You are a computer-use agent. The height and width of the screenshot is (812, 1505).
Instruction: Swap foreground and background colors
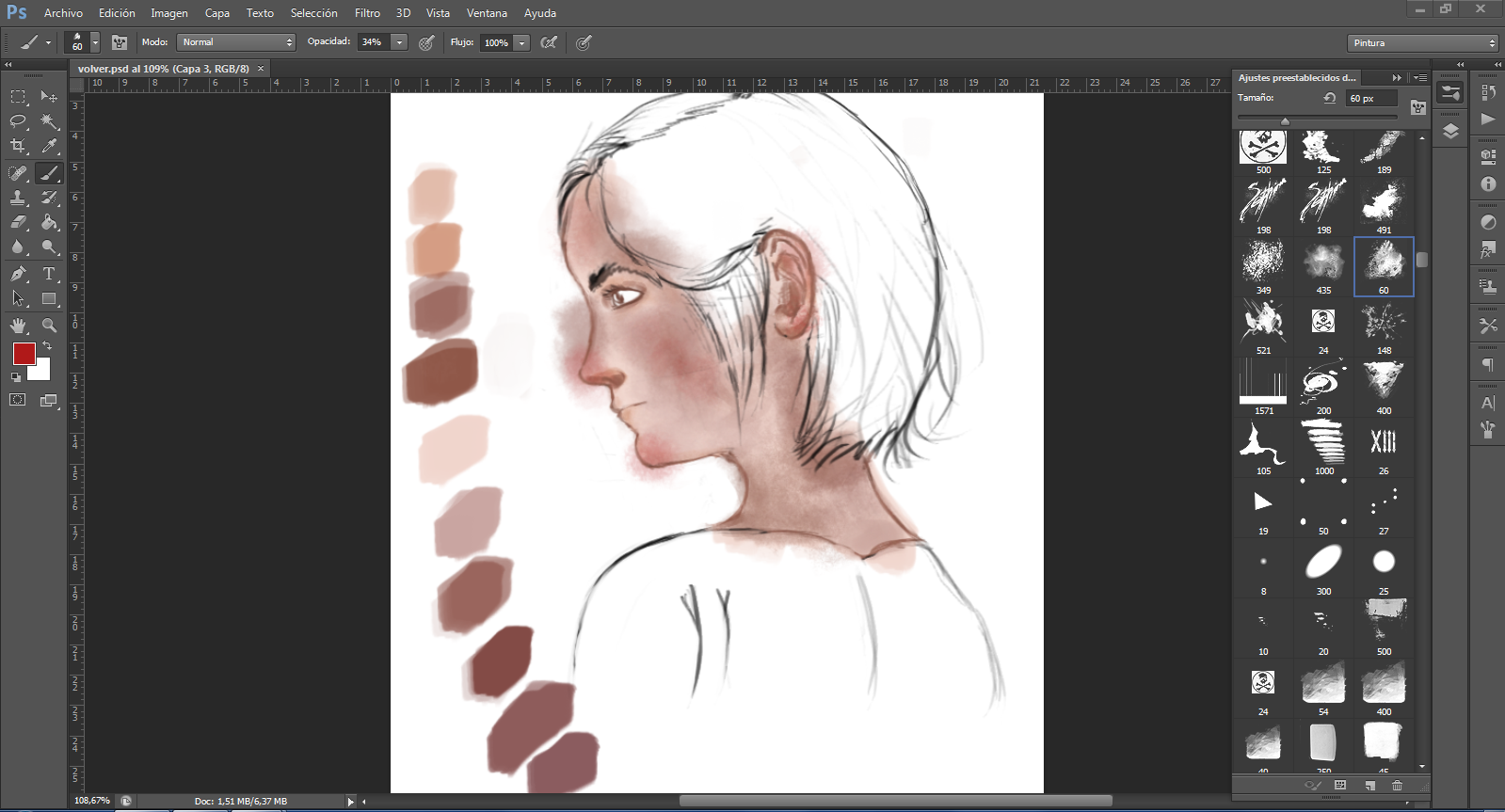(47, 346)
